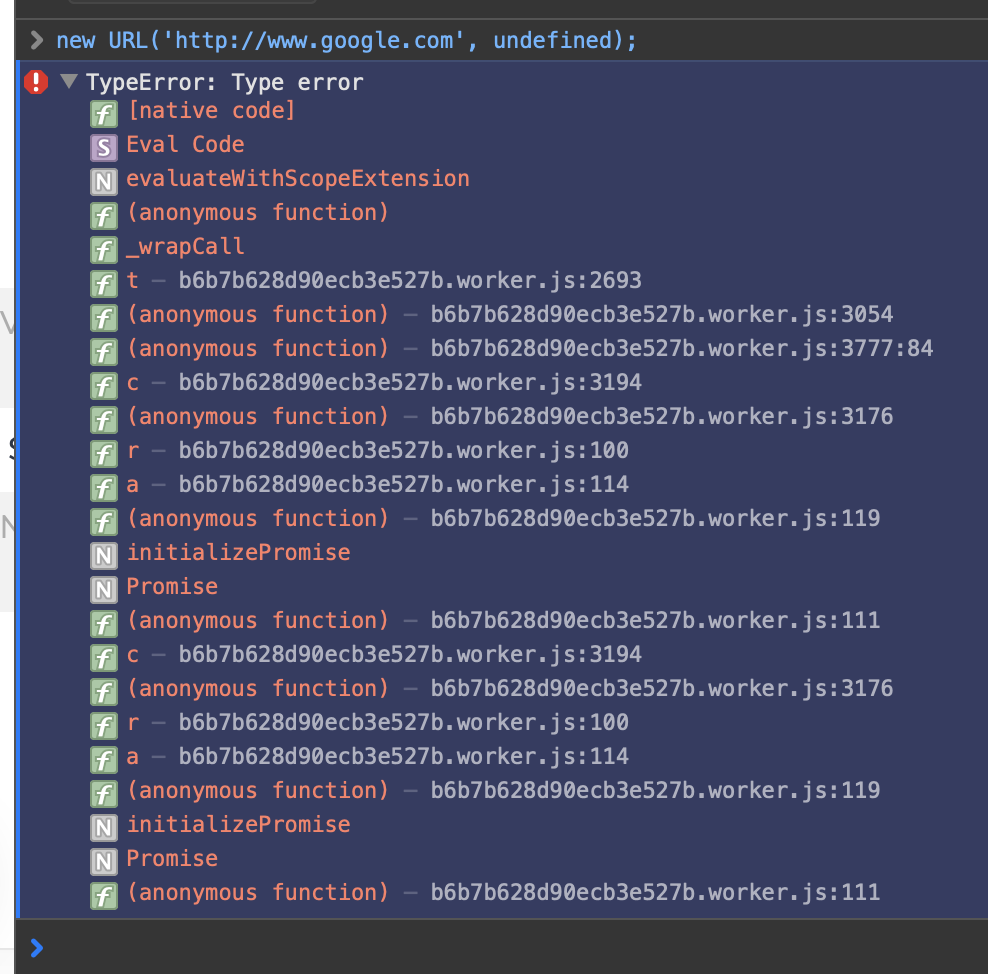Click the gray chevron before the new URL command
988x974 pixels.
tap(37, 40)
